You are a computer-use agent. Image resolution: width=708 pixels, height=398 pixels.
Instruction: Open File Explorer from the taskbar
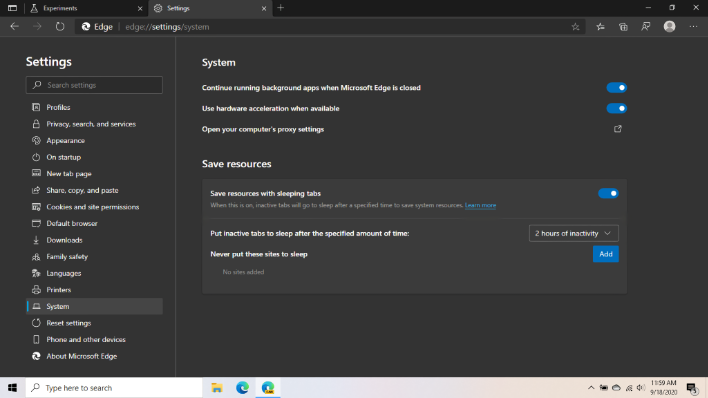[217, 388]
